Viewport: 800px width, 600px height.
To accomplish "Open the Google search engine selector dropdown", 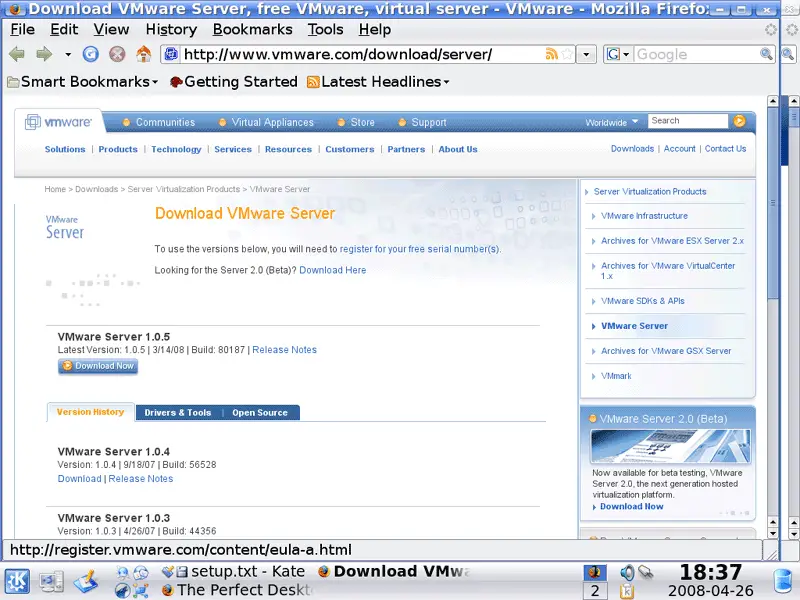I will [x=618, y=54].
